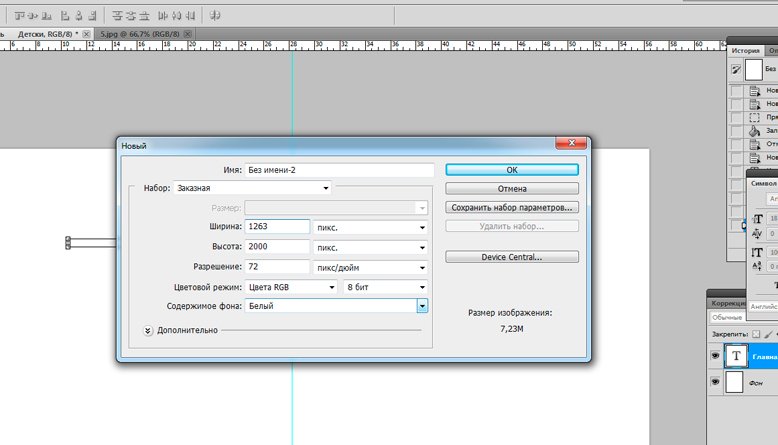This screenshot has height=445, width=778.
Task: Click the Distribute top edges icon
Action: [118, 16]
